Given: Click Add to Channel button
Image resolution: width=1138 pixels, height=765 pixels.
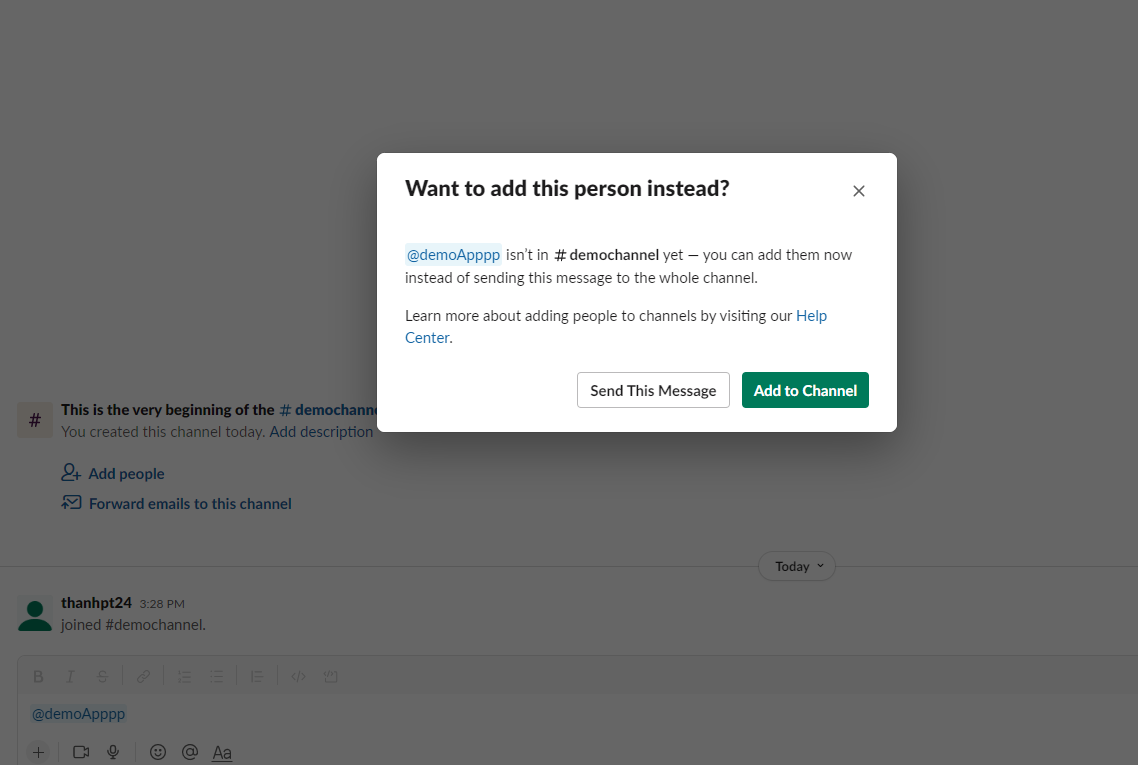Looking at the screenshot, I should pyautogui.click(x=805, y=390).
